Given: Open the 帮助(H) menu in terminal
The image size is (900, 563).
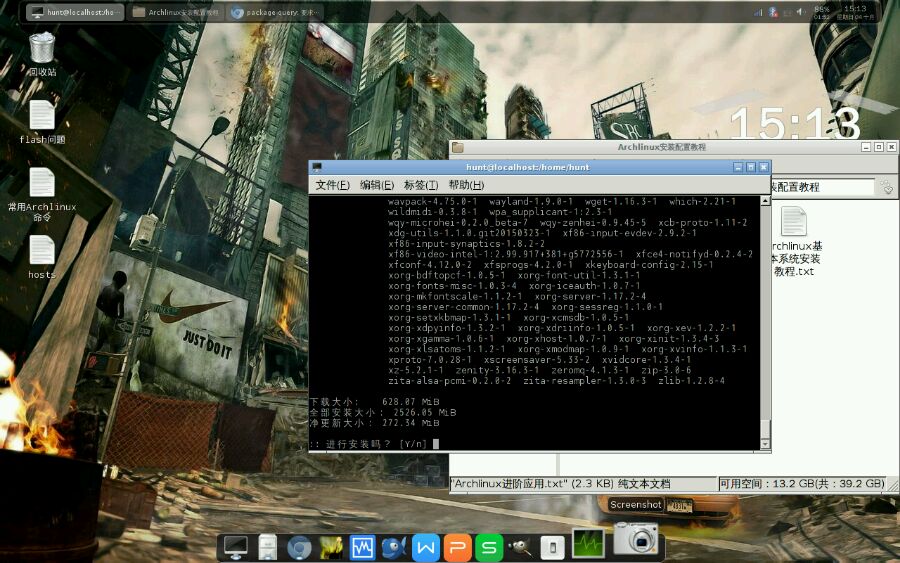Looking at the screenshot, I should 466,185.
